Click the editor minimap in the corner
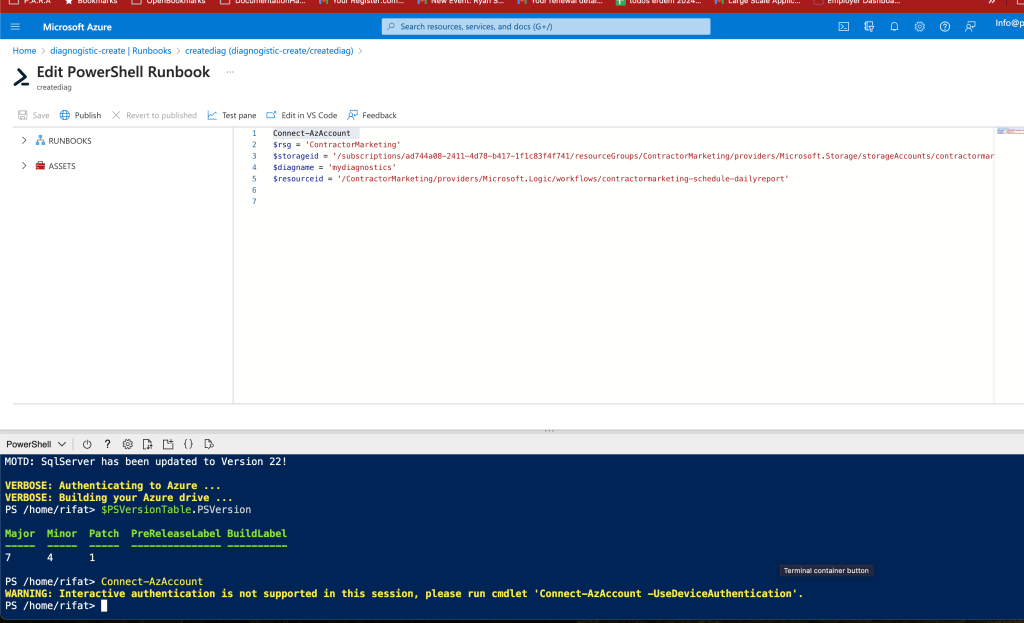The width and height of the screenshot is (1024, 623). pyautogui.click(x=1010, y=132)
